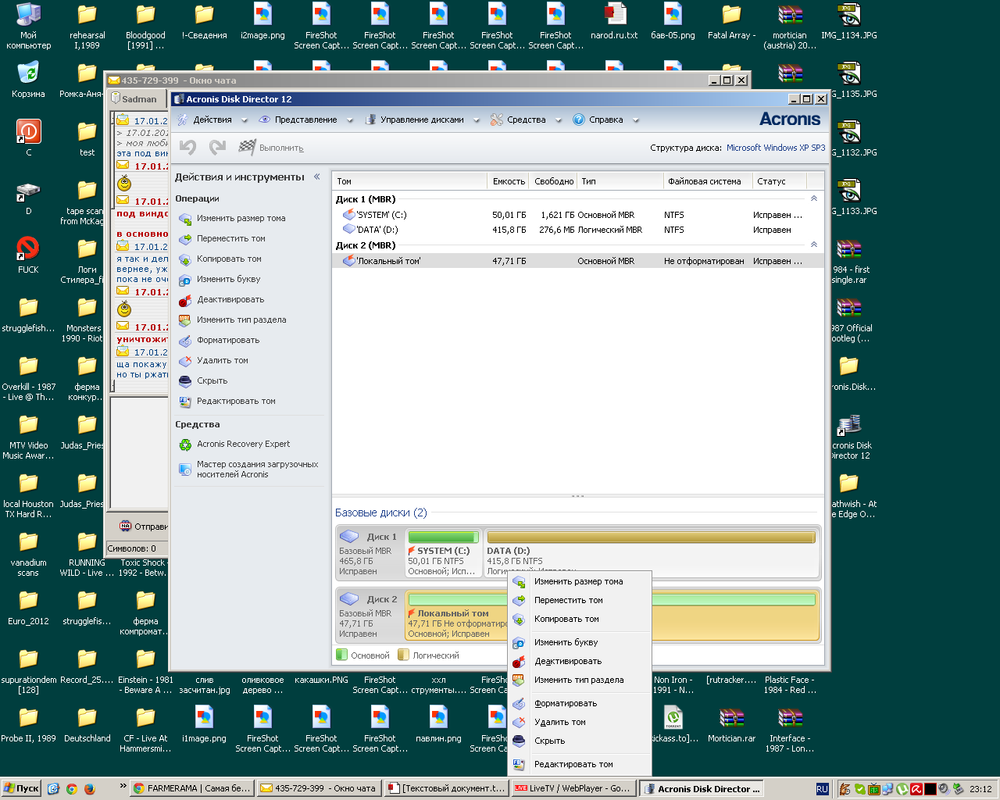The width and height of the screenshot is (1000, 800).
Task: Collapse Диск 2 (MBR) group in volume list
Action: (x=814, y=245)
